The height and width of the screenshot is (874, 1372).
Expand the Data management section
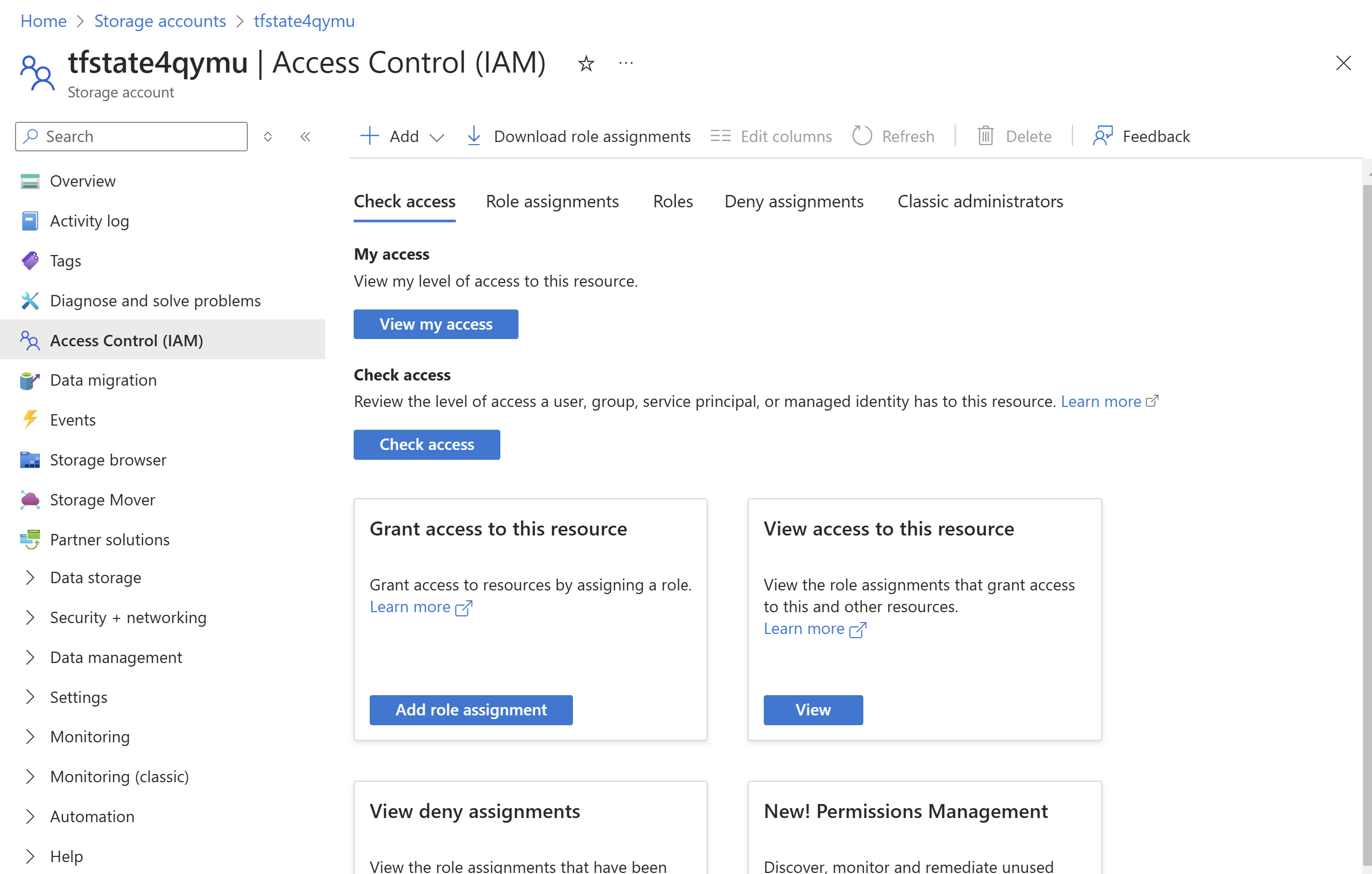30,657
